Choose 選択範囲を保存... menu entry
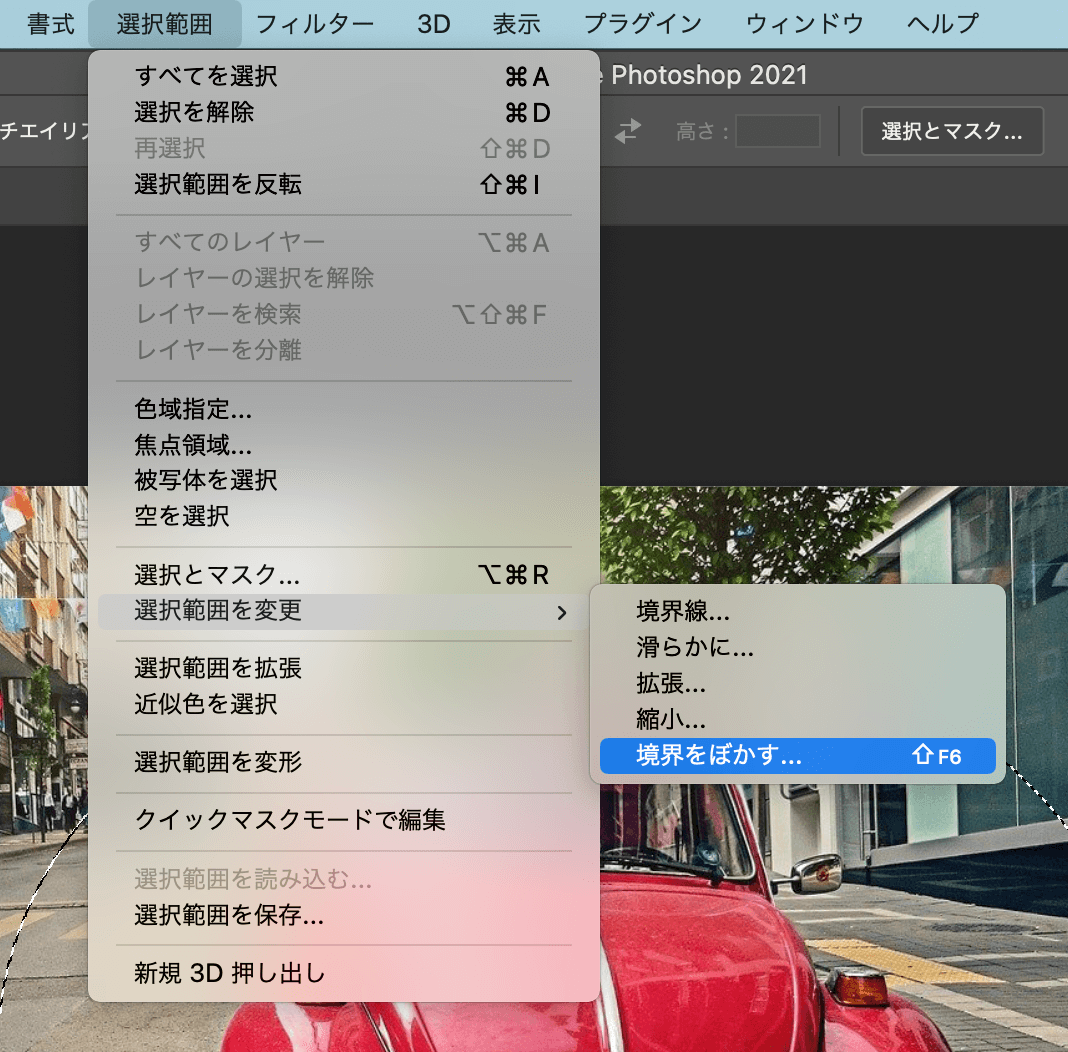1068x1052 pixels. click(x=343, y=915)
